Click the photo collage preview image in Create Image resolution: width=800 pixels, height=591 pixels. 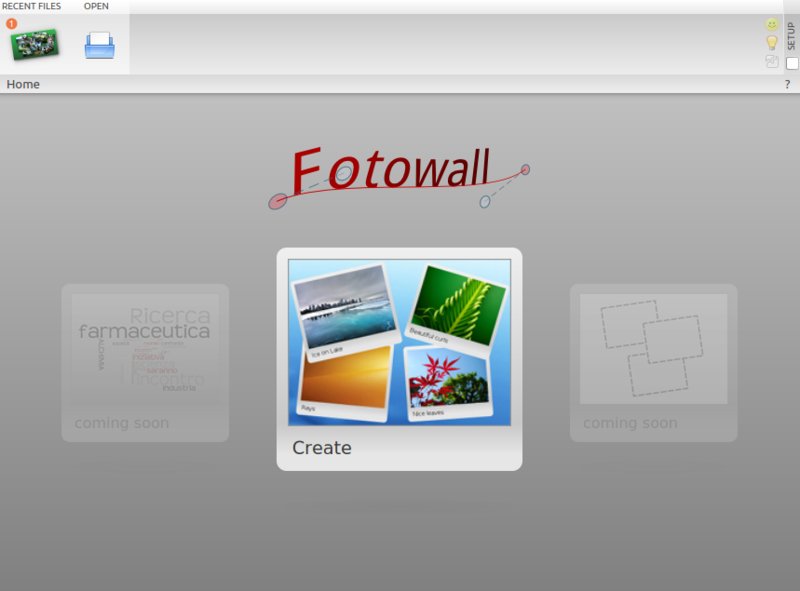pyautogui.click(x=399, y=342)
